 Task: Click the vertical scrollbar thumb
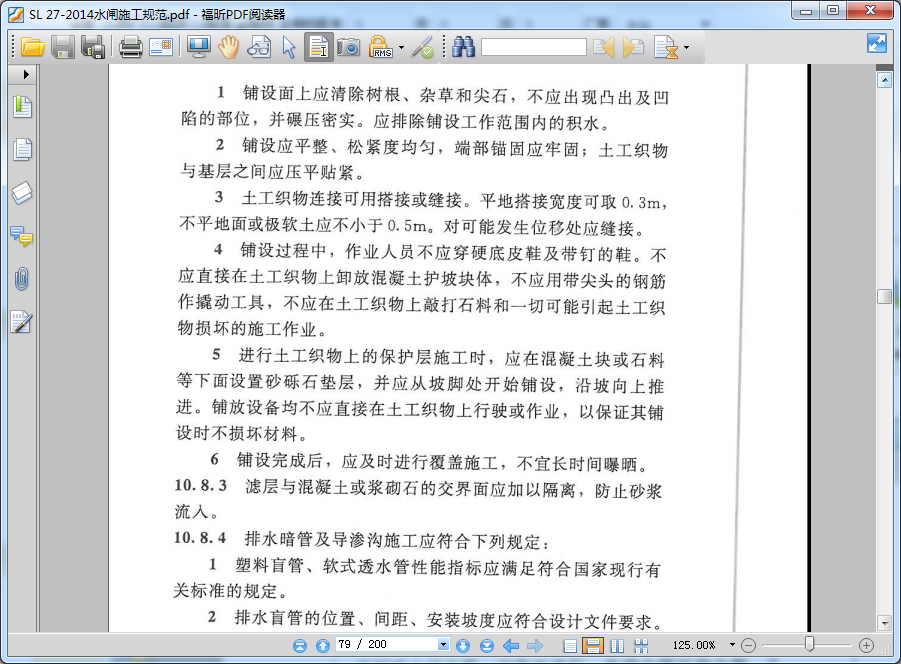884,296
